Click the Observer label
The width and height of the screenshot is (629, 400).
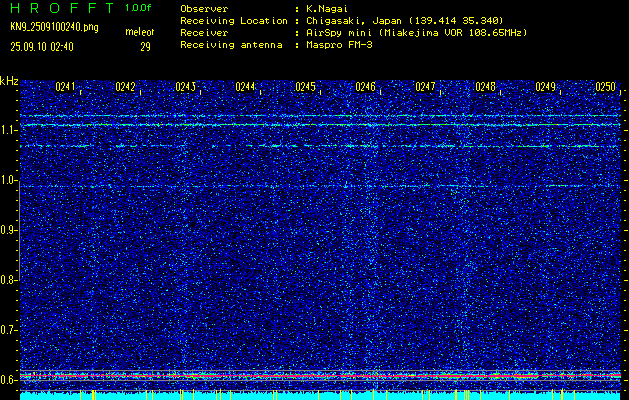(x=204, y=9)
